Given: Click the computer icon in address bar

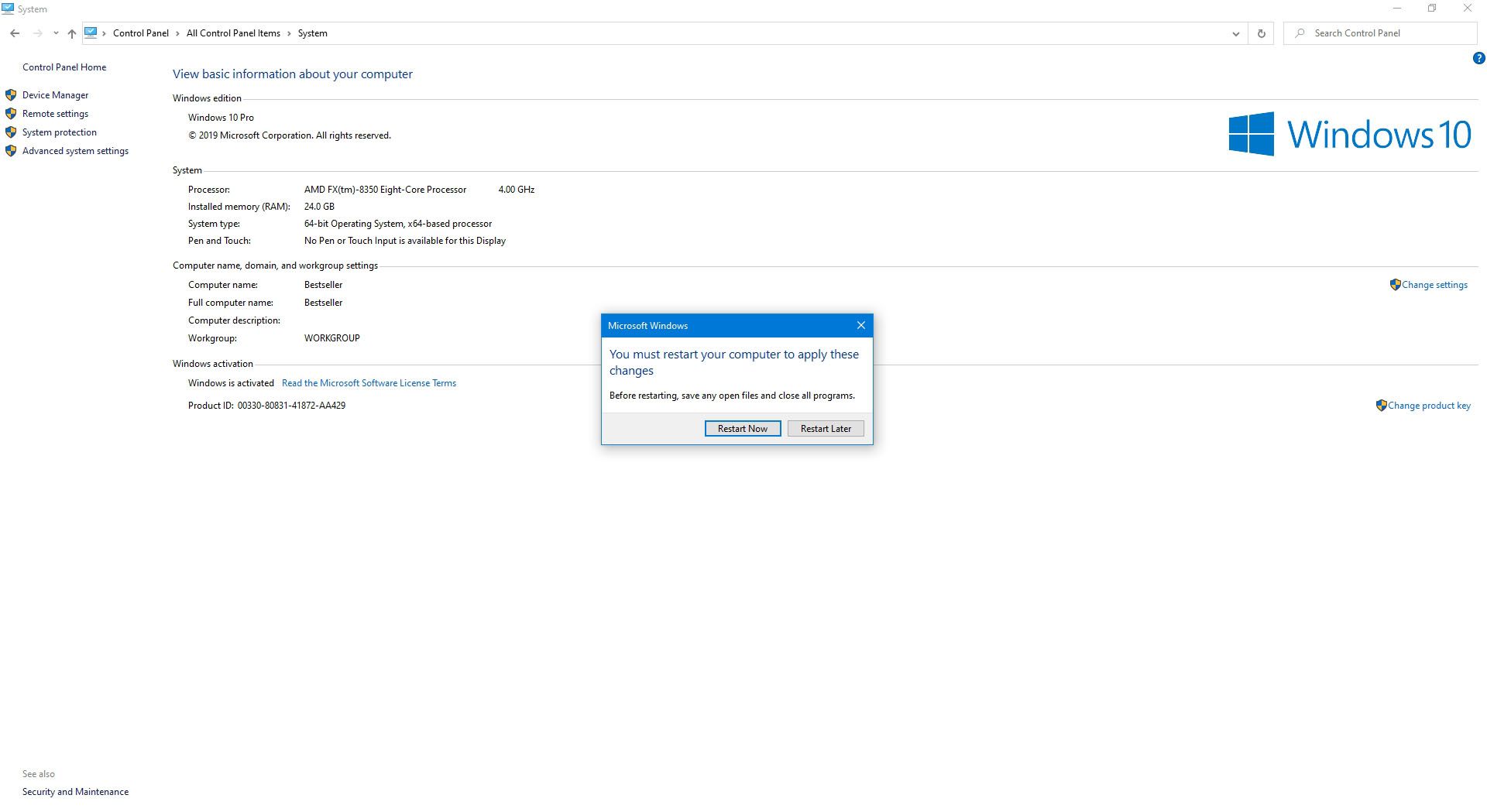Looking at the screenshot, I should [91, 33].
